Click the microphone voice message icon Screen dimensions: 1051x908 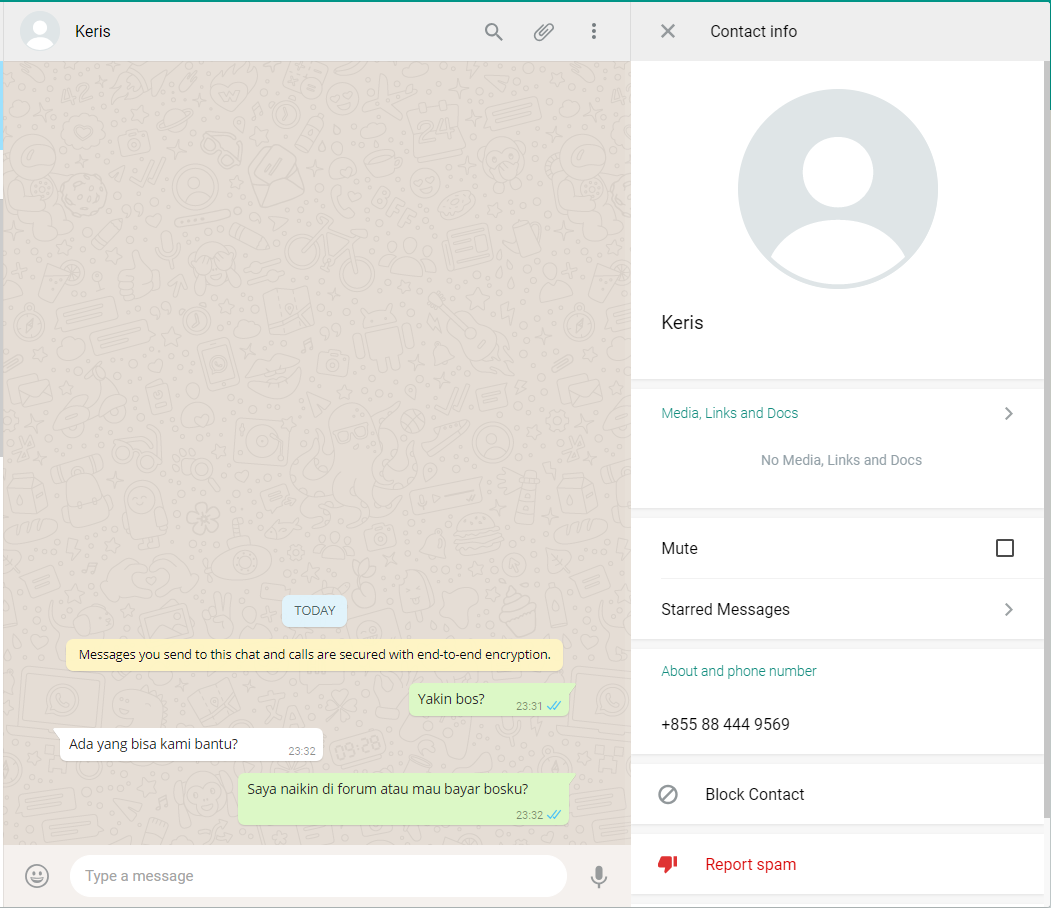pyautogui.click(x=598, y=876)
